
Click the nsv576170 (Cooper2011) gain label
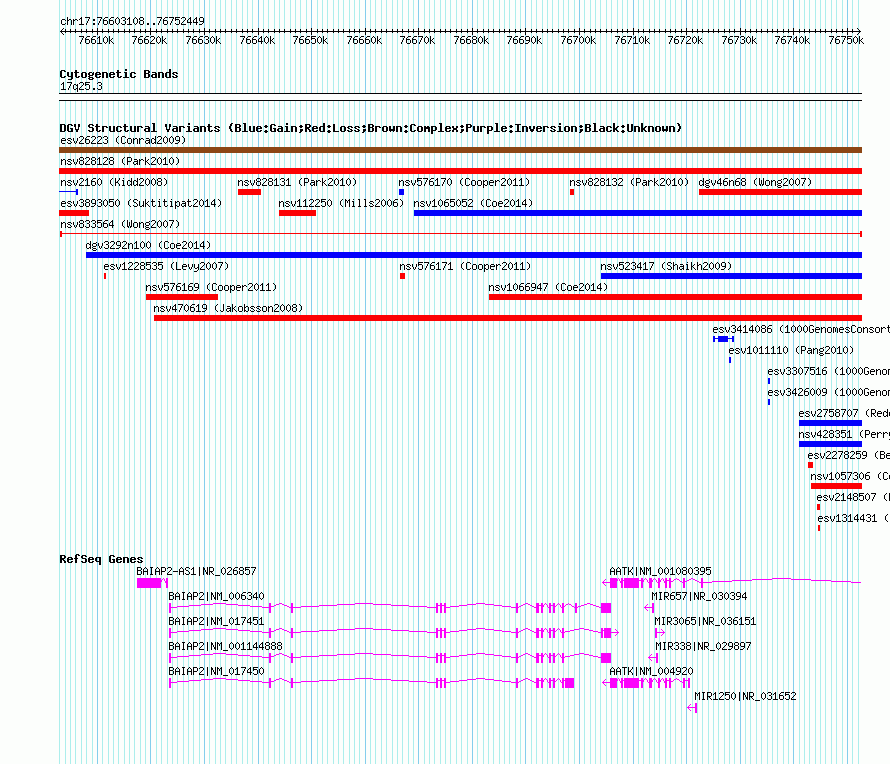pyautogui.click(x=464, y=182)
